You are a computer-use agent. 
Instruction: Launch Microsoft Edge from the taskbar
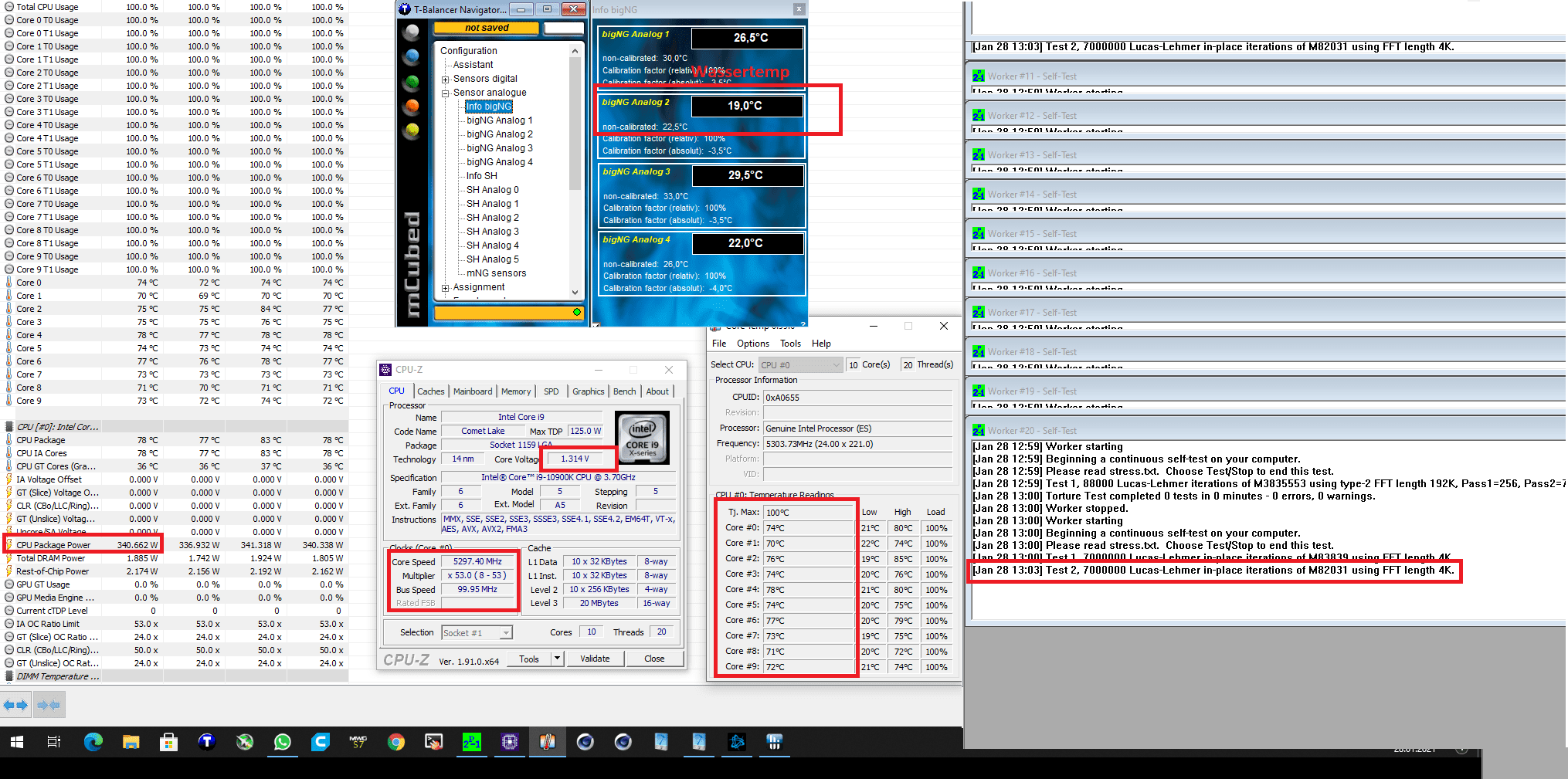(93, 742)
